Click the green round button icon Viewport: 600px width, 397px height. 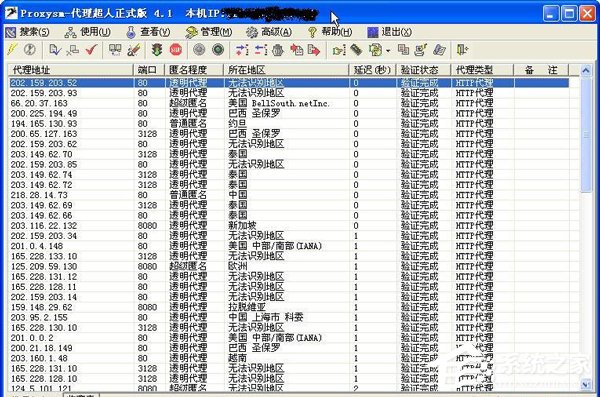tap(218, 50)
